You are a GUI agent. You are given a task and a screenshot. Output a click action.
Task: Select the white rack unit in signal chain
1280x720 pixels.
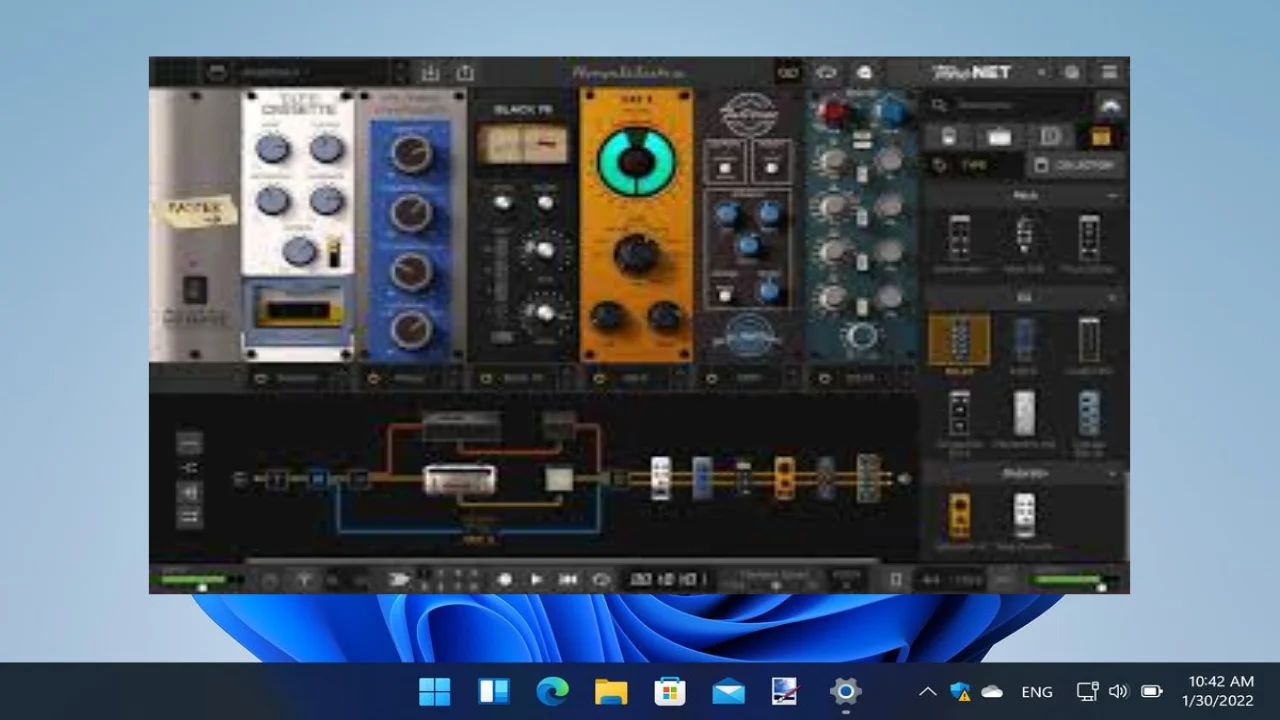660,478
